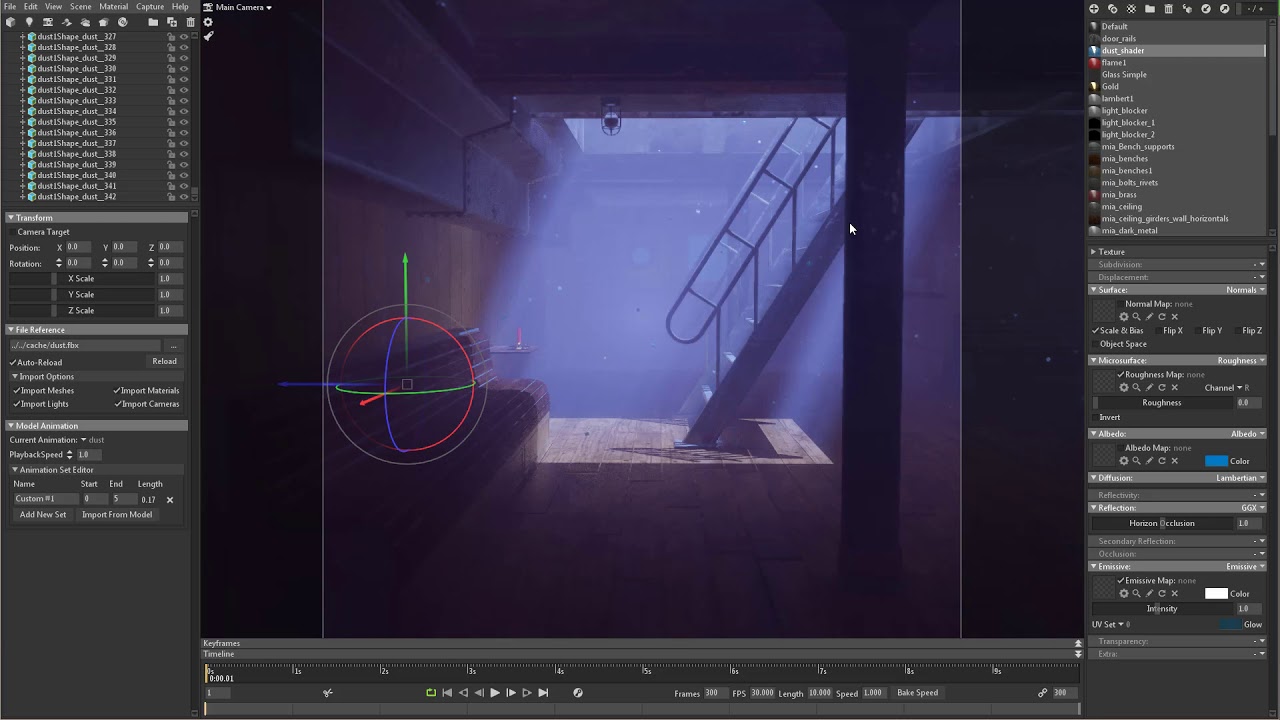1280x720 pixels.
Task: Create a new material with plus icon
Action: (x=1094, y=9)
